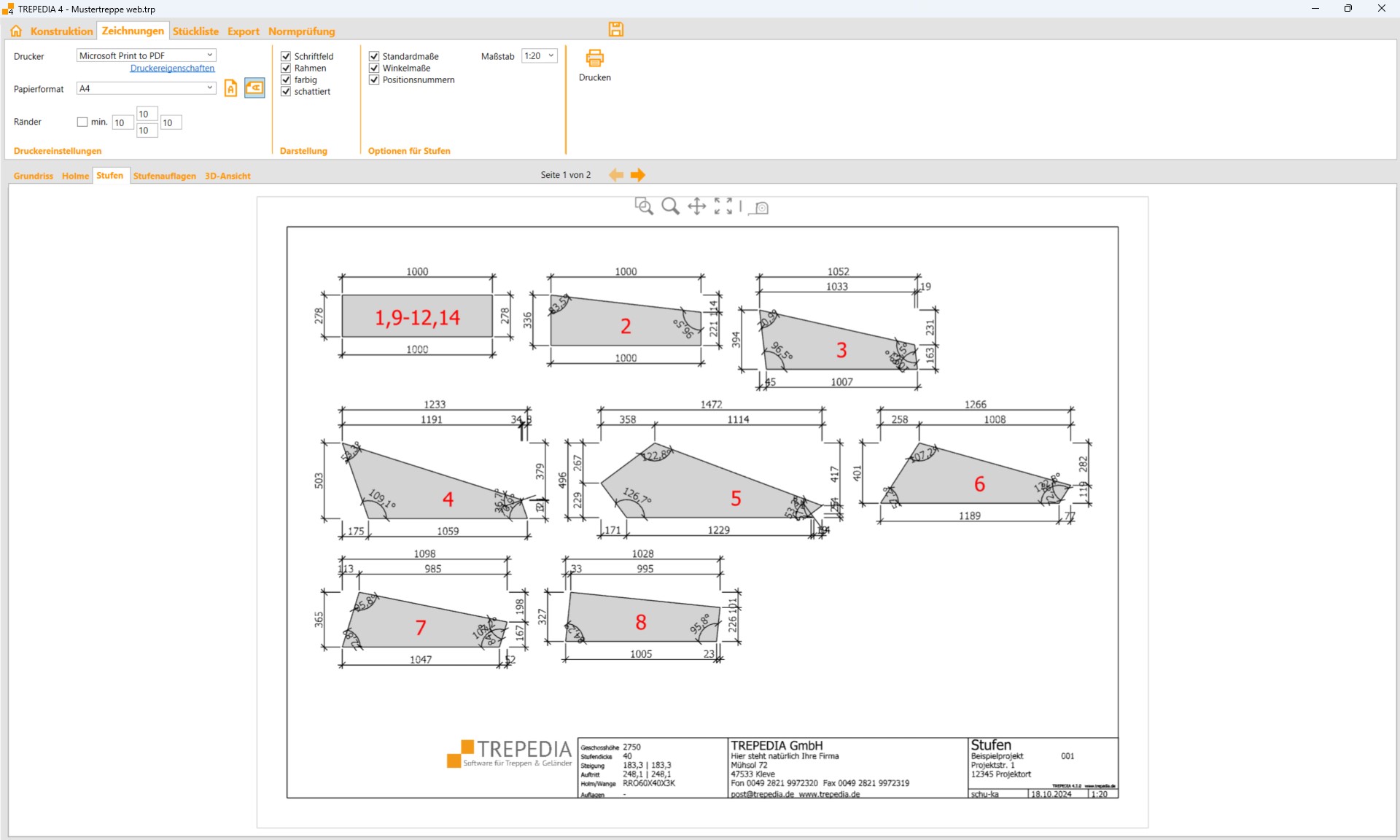
Task: Go to next page with right arrow
Action: pyautogui.click(x=638, y=175)
